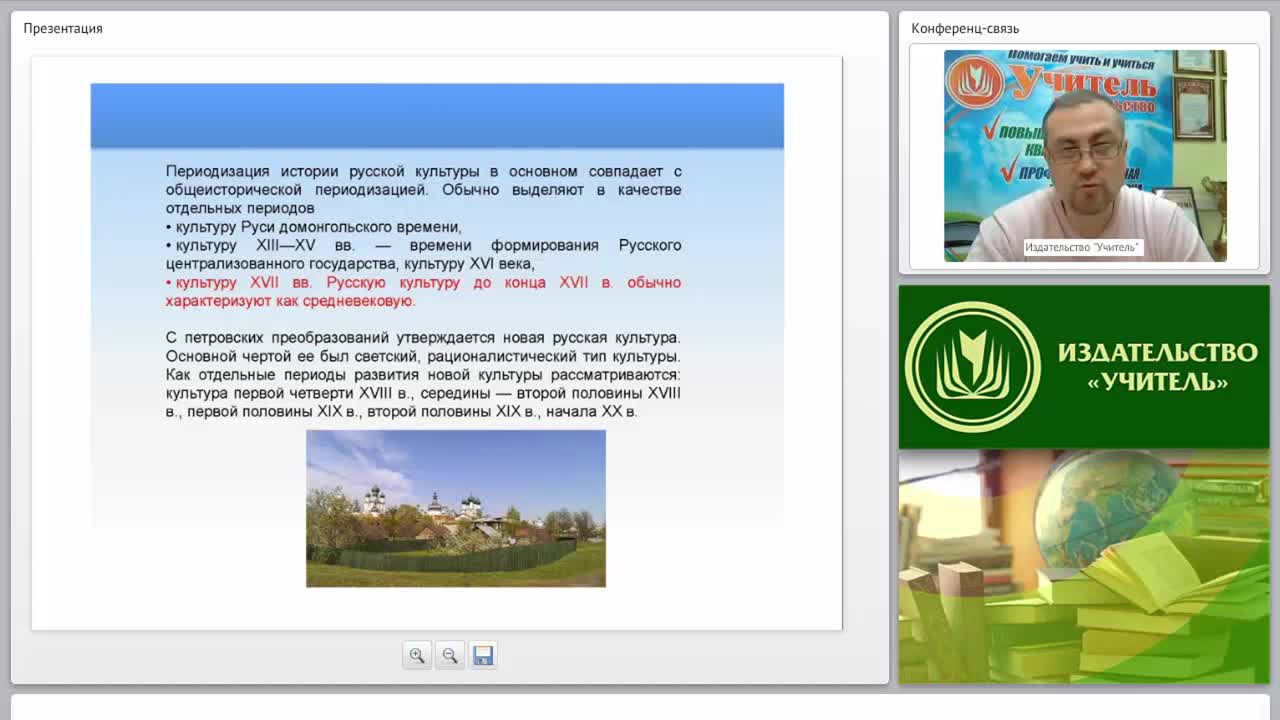Click the 'Конференц-связь' panel title
The image size is (1280, 720).
coord(965,28)
